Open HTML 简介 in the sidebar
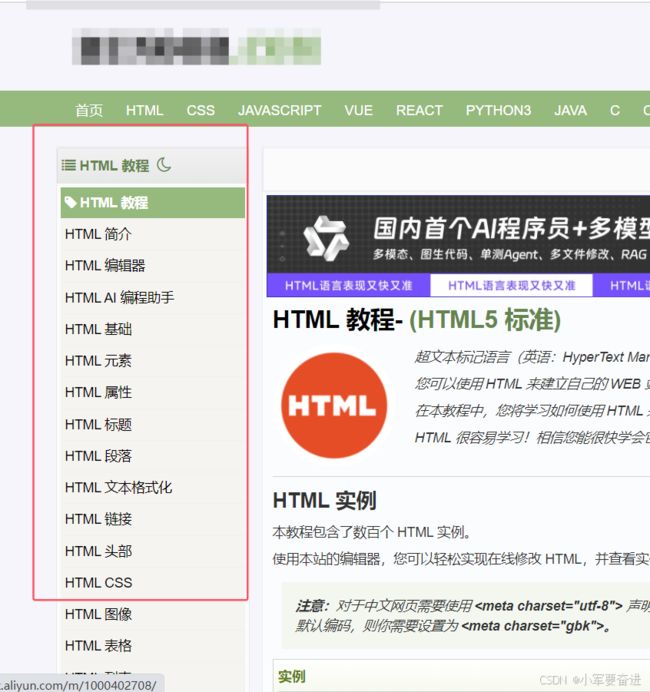This screenshot has width=650, height=692. tap(153, 234)
